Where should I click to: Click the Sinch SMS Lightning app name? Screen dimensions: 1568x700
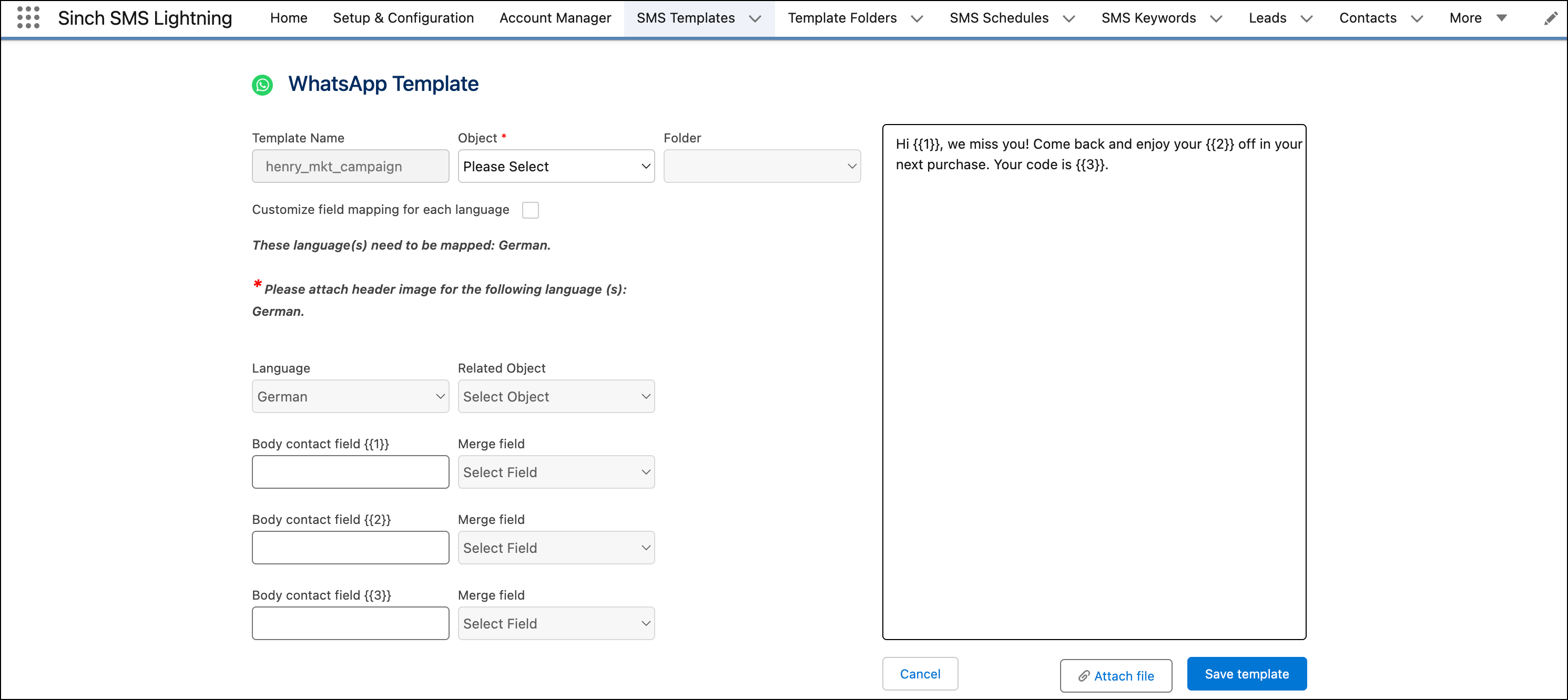[x=144, y=18]
